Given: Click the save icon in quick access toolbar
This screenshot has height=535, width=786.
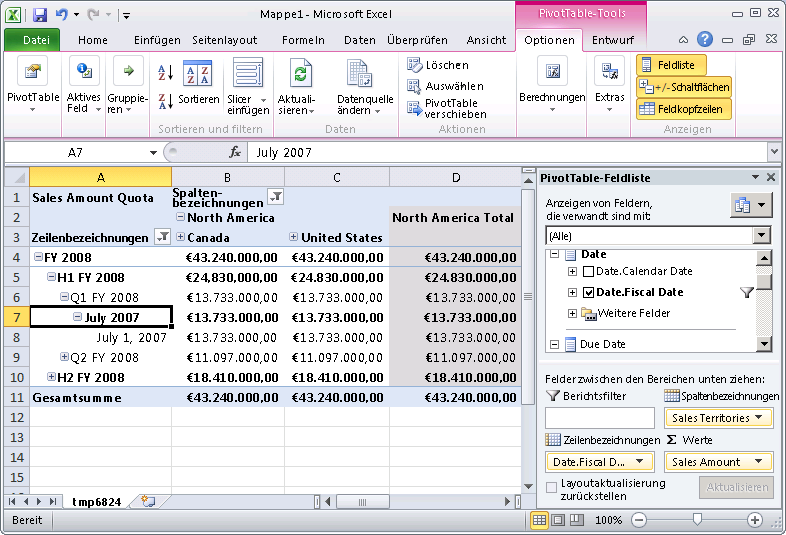Looking at the screenshot, I should (40, 15).
